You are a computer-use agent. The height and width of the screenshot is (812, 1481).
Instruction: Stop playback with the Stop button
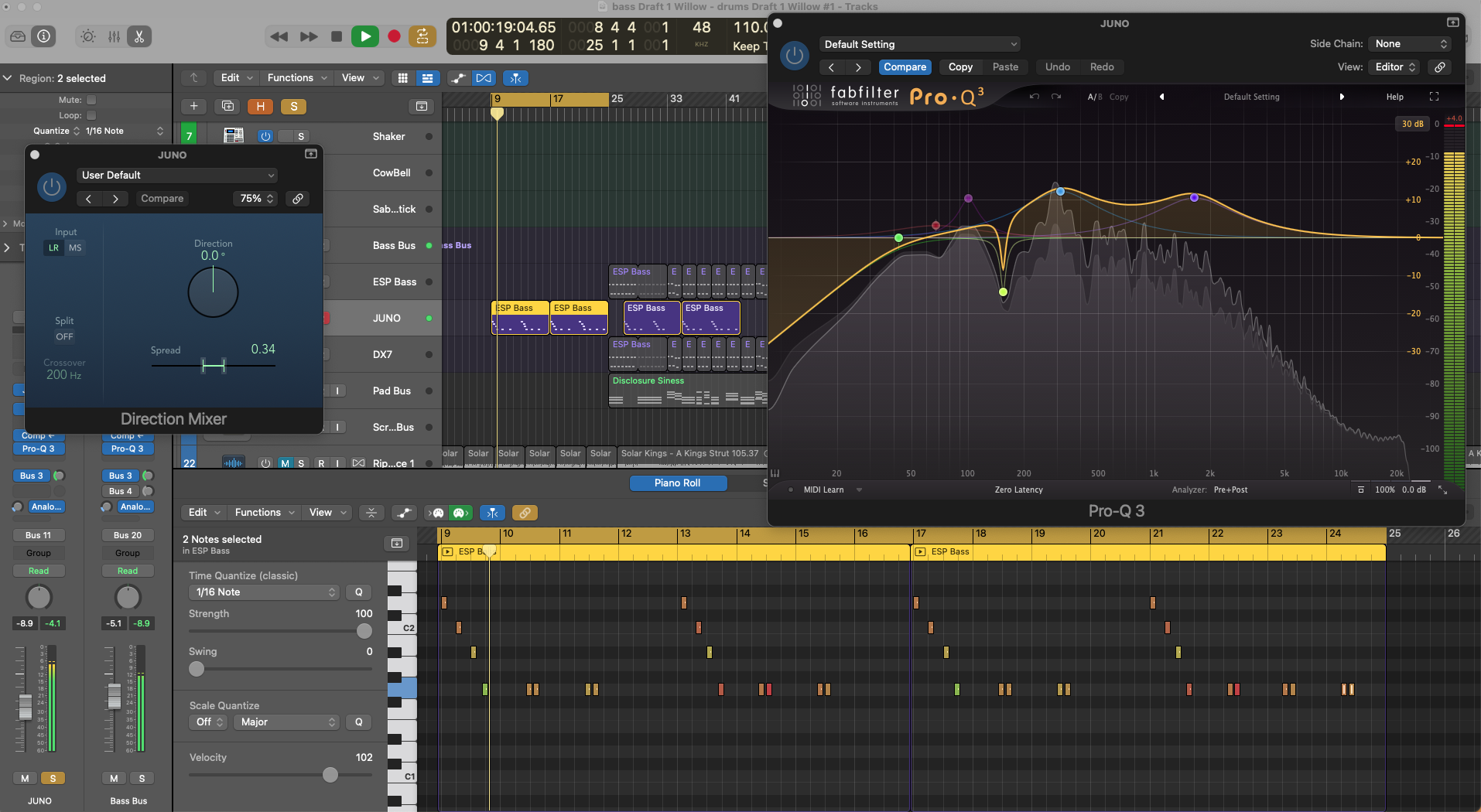point(336,36)
